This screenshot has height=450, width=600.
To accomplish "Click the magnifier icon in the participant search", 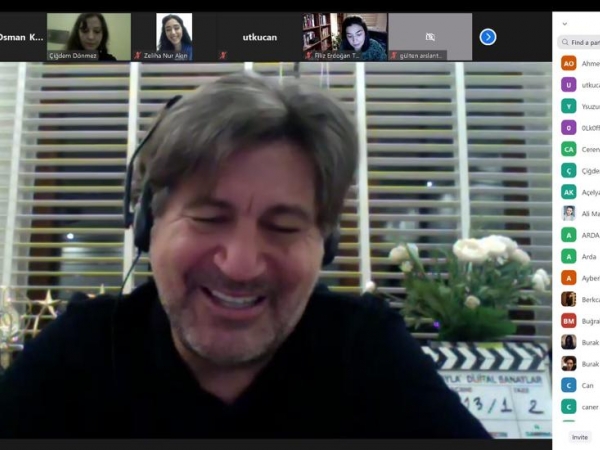I will click(x=565, y=42).
